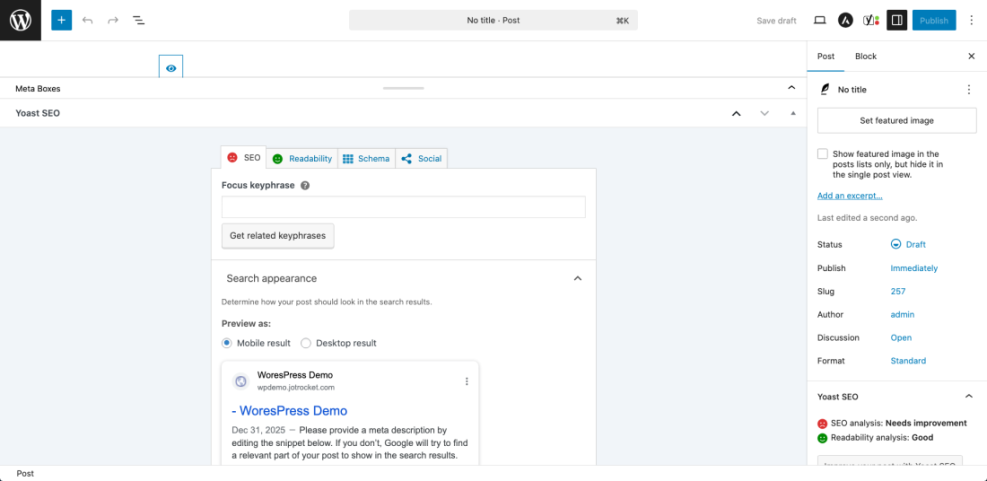987x481 pixels.
Task: Click the Draft status icon
Action: pos(896,244)
